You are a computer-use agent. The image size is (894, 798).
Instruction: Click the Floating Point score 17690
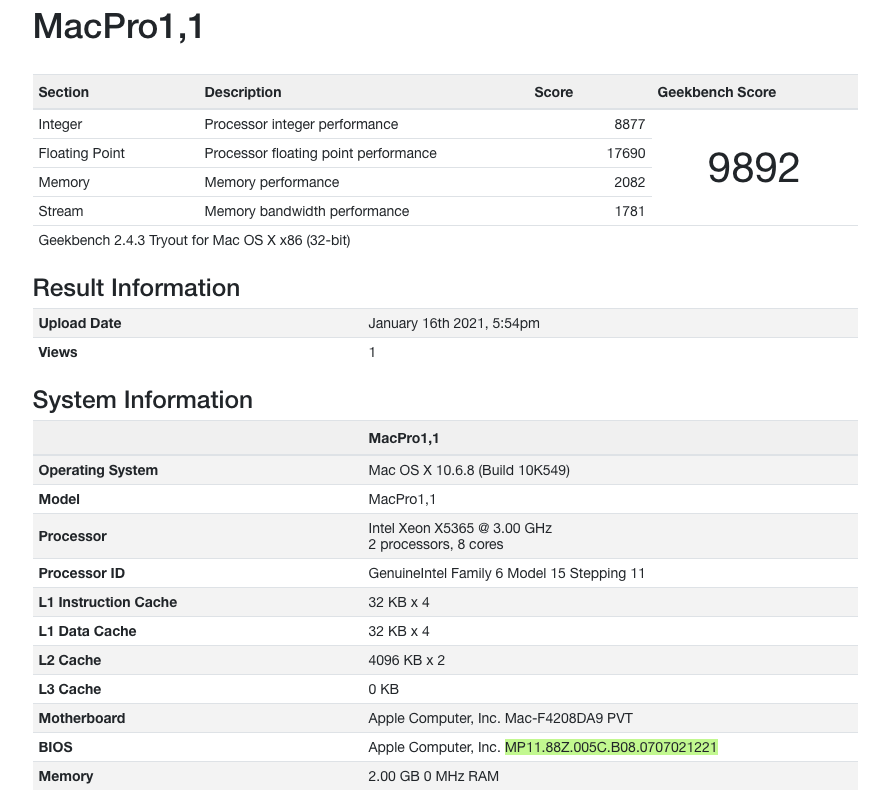tap(625, 154)
